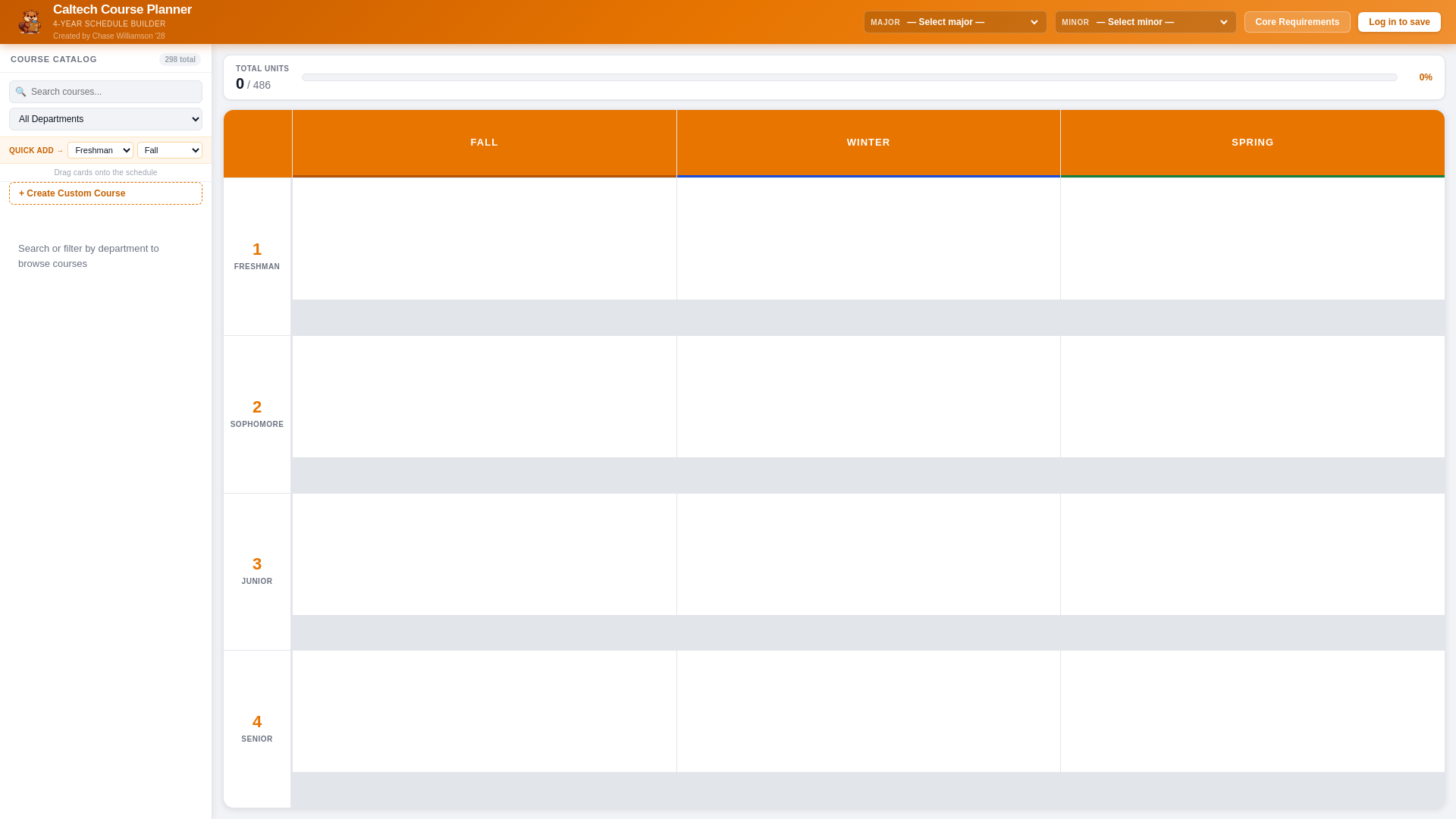Click the Junior Winter schedule cell
1456x819 pixels.
868,554
